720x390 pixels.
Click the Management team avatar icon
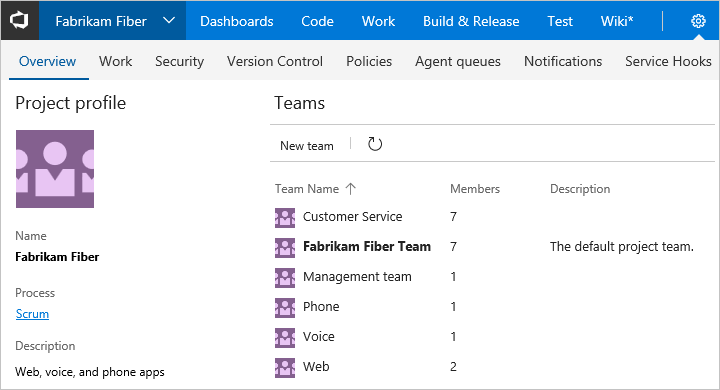click(285, 277)
